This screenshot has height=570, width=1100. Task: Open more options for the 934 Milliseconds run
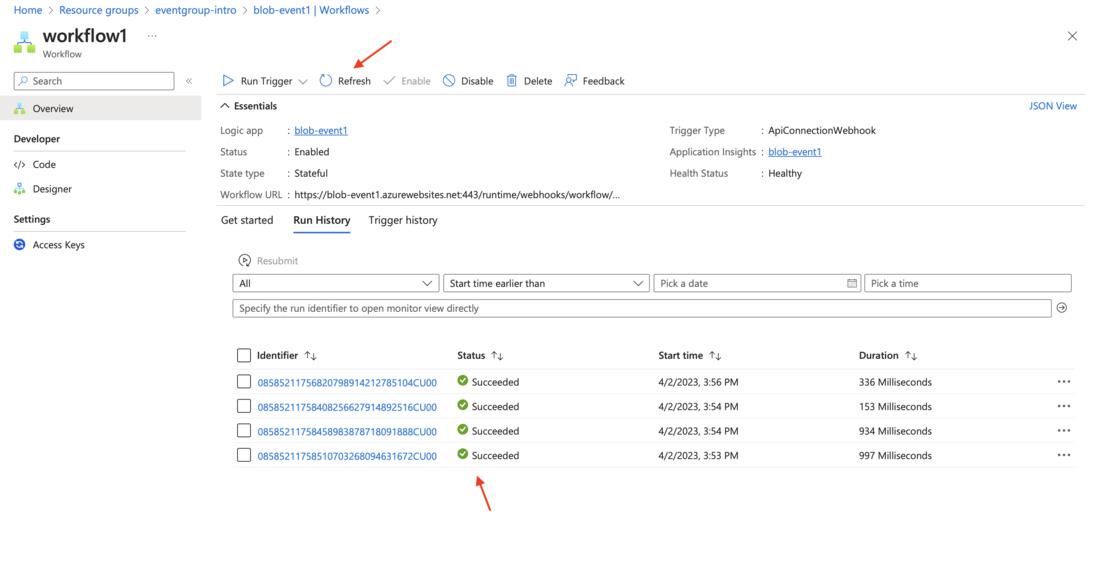tap(1064, 431)
